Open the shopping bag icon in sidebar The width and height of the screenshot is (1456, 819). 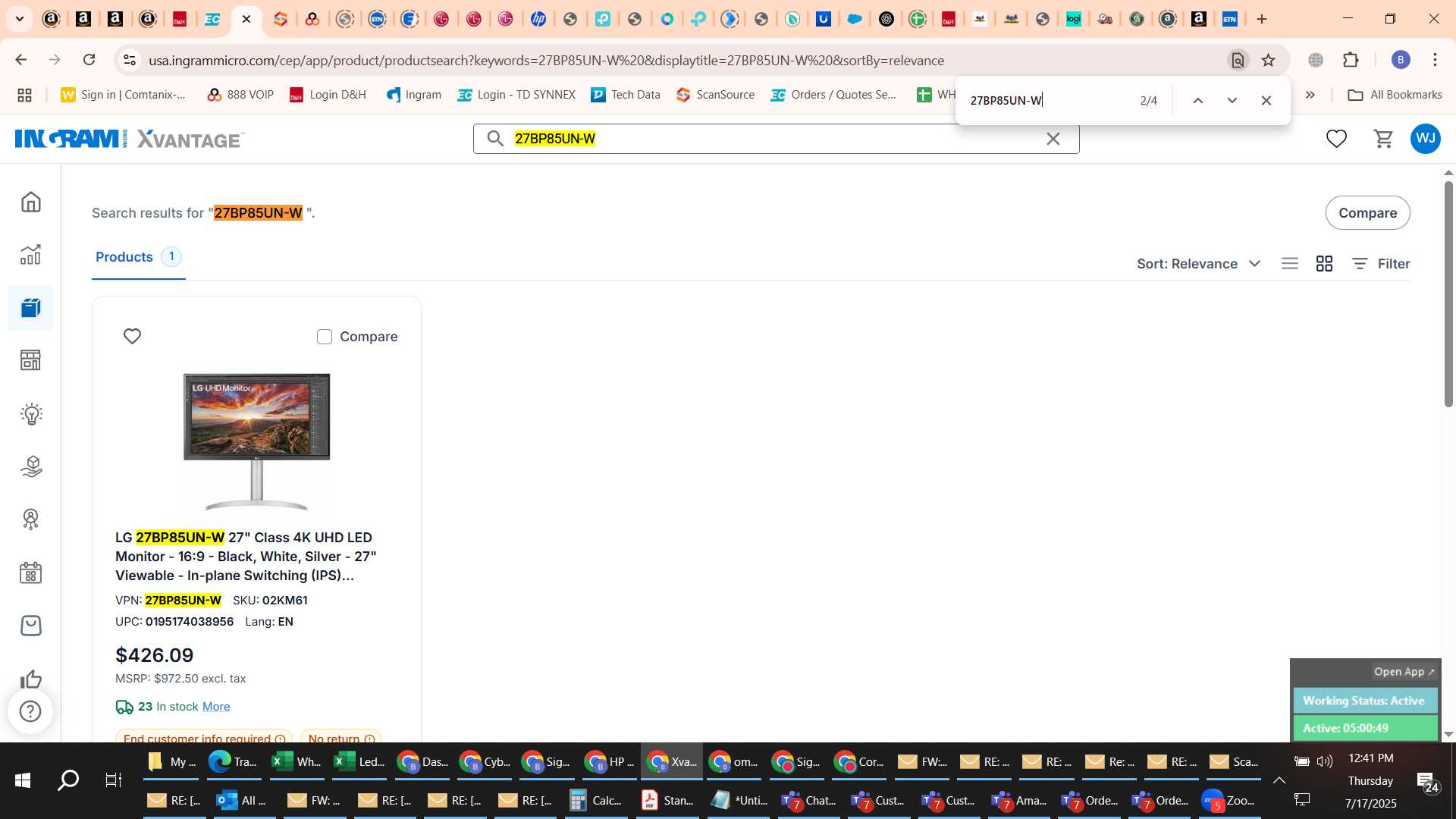30,626
